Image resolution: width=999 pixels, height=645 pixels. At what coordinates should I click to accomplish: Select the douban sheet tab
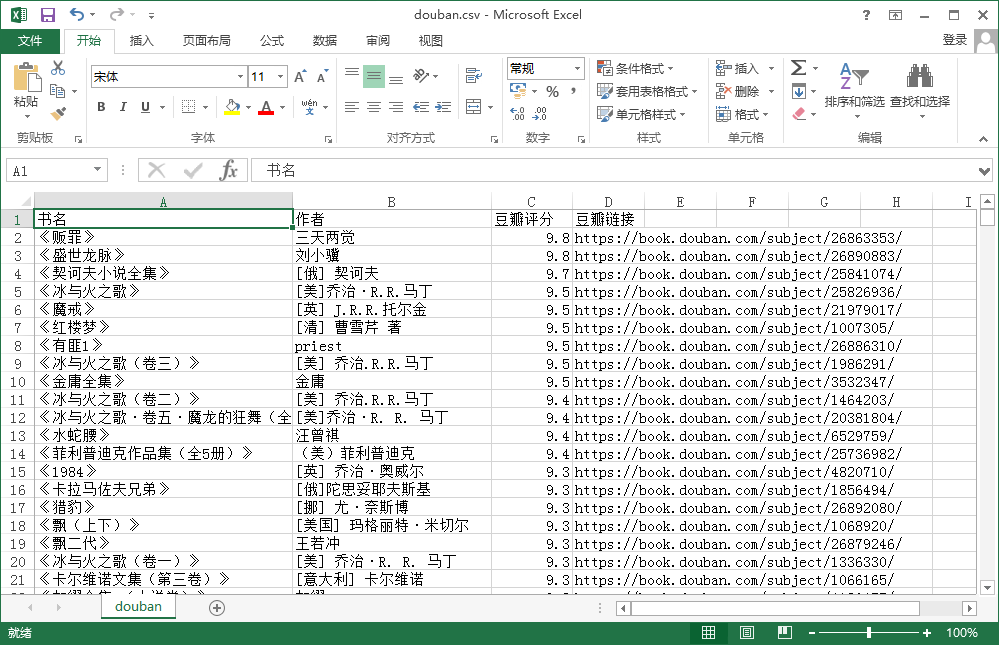coord(138,607)
